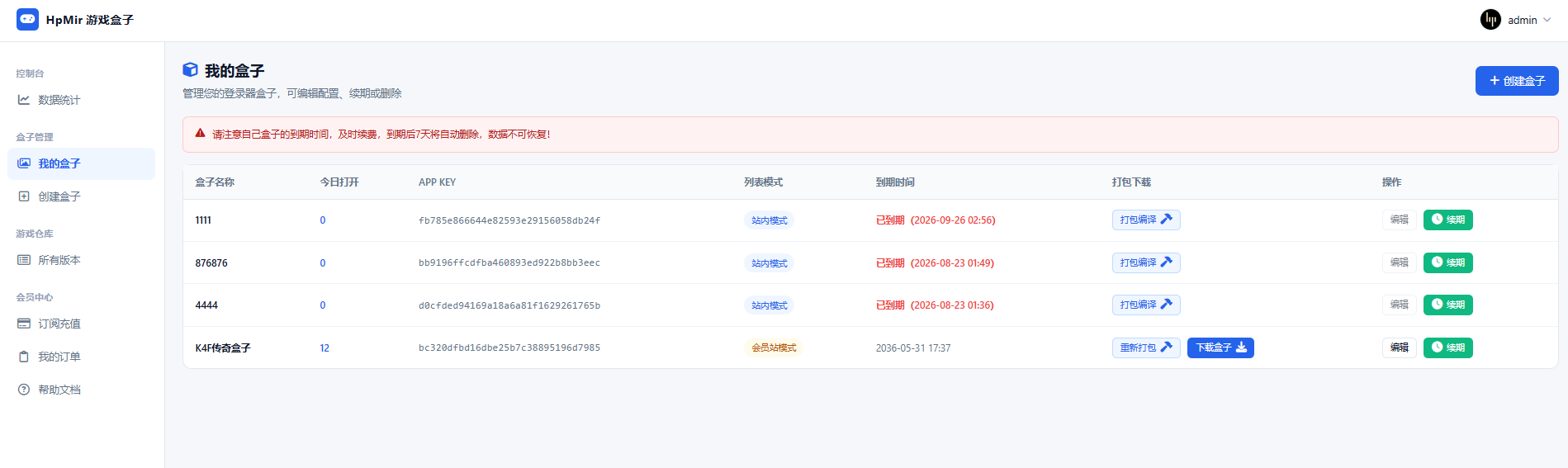Screen dimensions: 1568x468
Task: Click the 帮助文档 question mark icon
Action: pyautogui.click(x=24, y=390)
